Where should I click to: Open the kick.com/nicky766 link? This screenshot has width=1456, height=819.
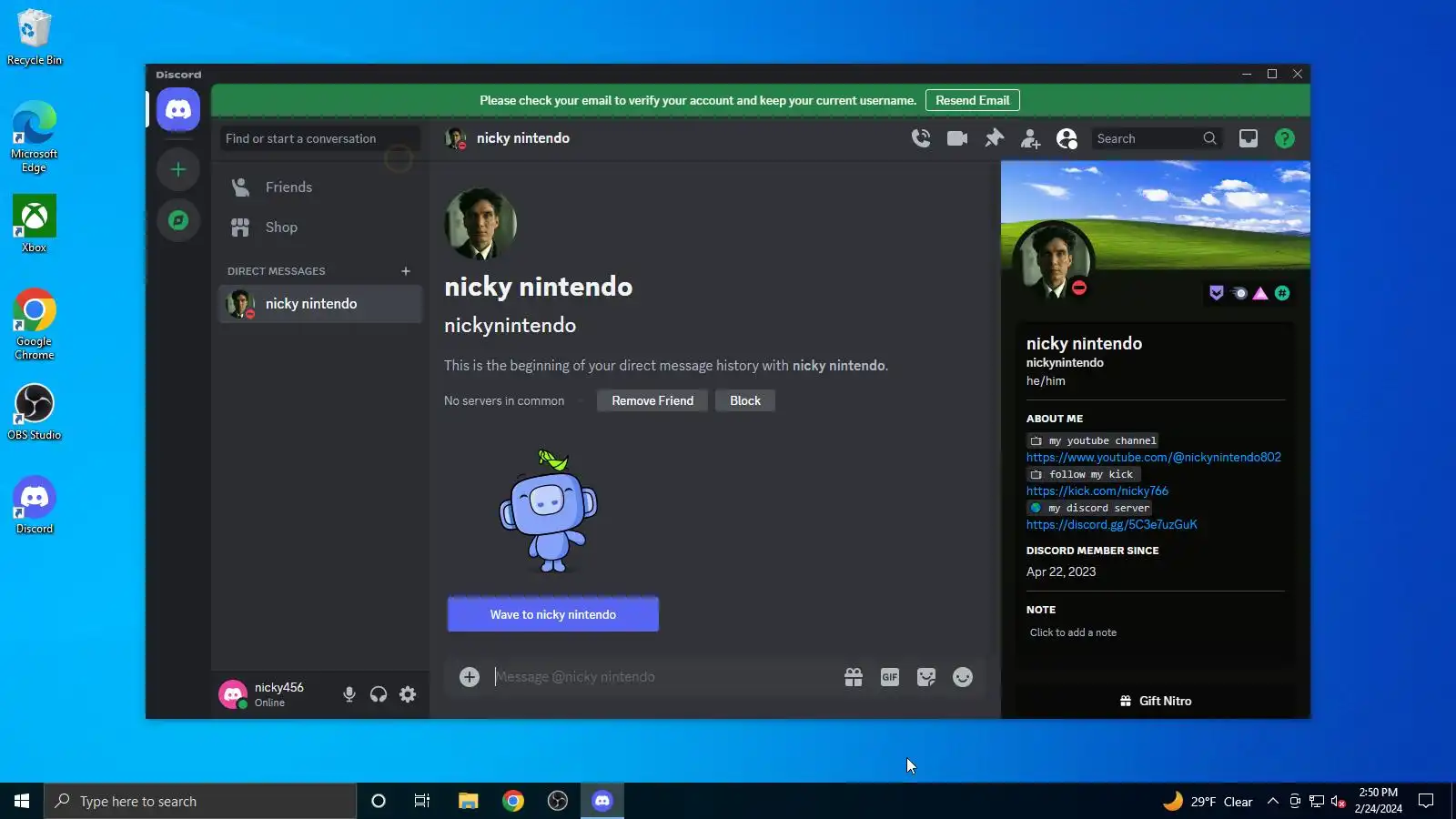[x=1097, y=490]
